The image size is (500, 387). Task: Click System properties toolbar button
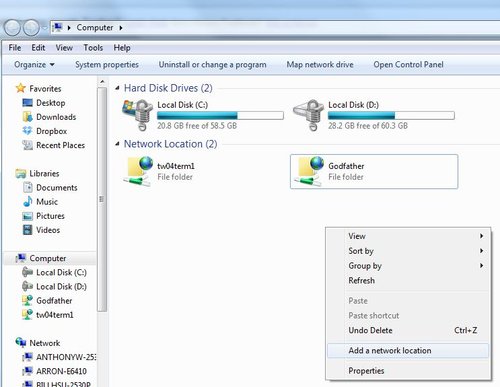(x=107, y=64)
